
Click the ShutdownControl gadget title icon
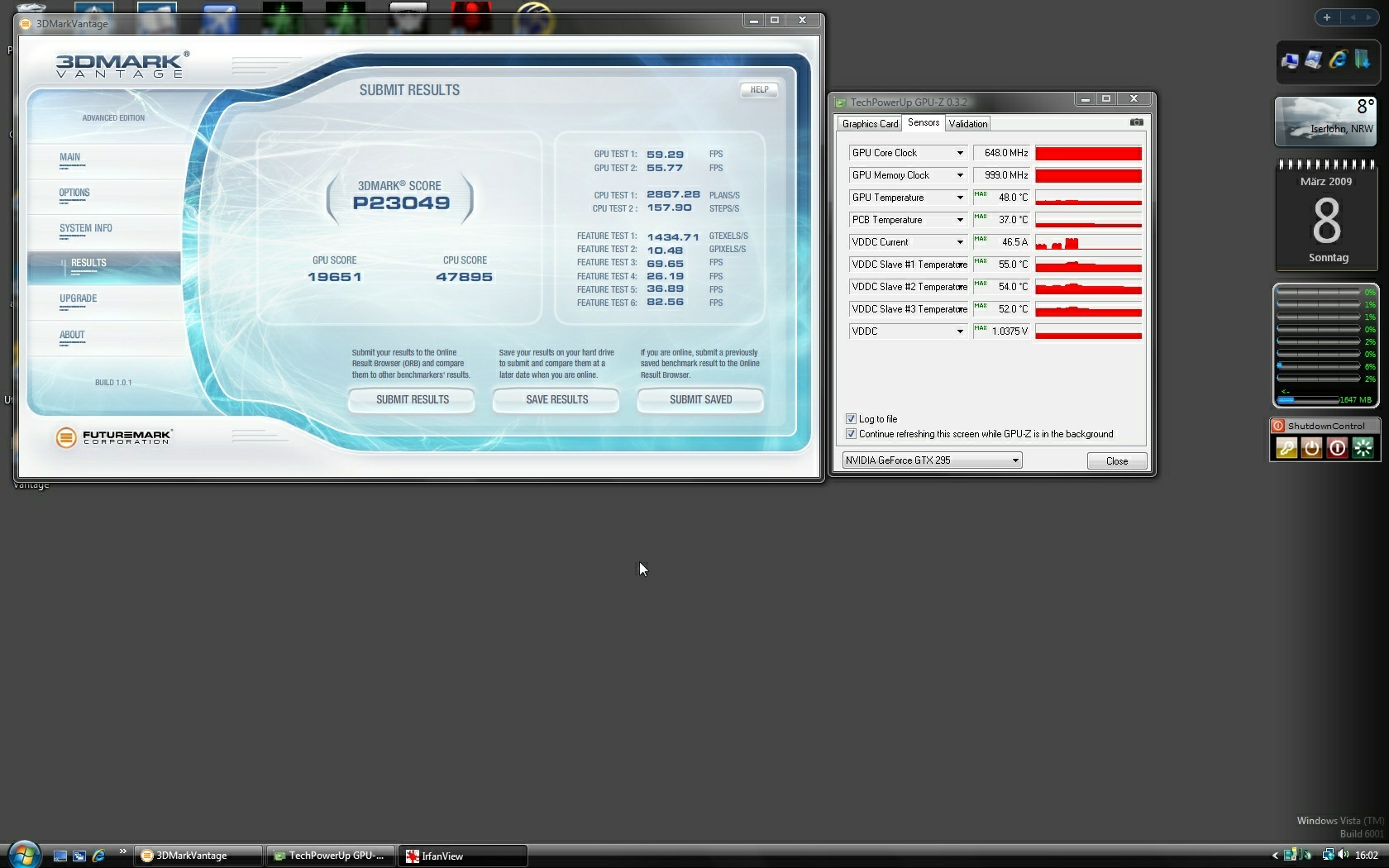(1278, 426)
